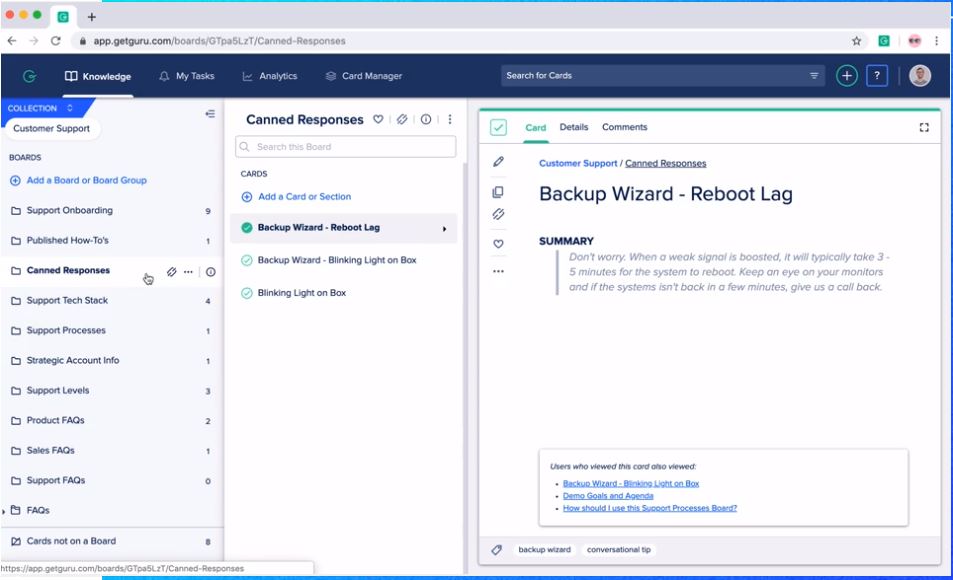Switch to the Card tab
Image resolution: width=953 pixels, height=580 pixels.
tap(535, 128)
